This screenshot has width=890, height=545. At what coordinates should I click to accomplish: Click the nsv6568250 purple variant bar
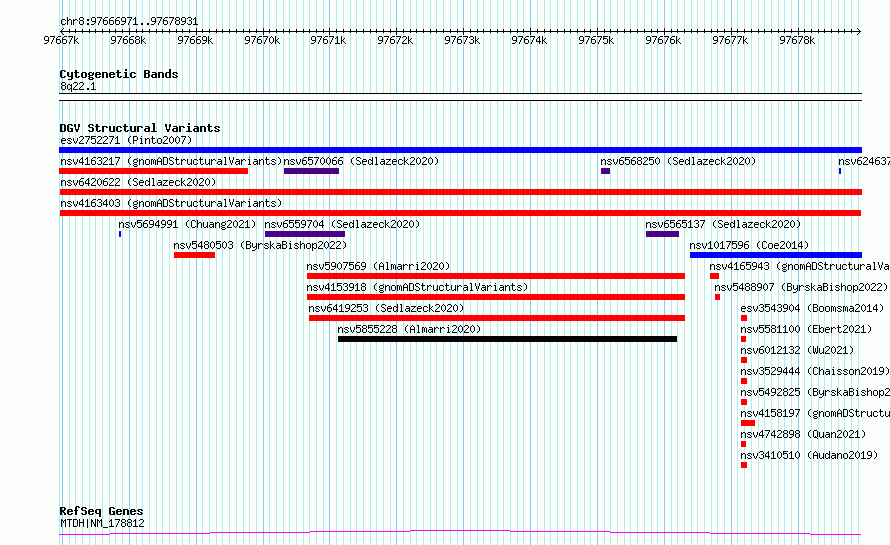(x=606, y=171)
